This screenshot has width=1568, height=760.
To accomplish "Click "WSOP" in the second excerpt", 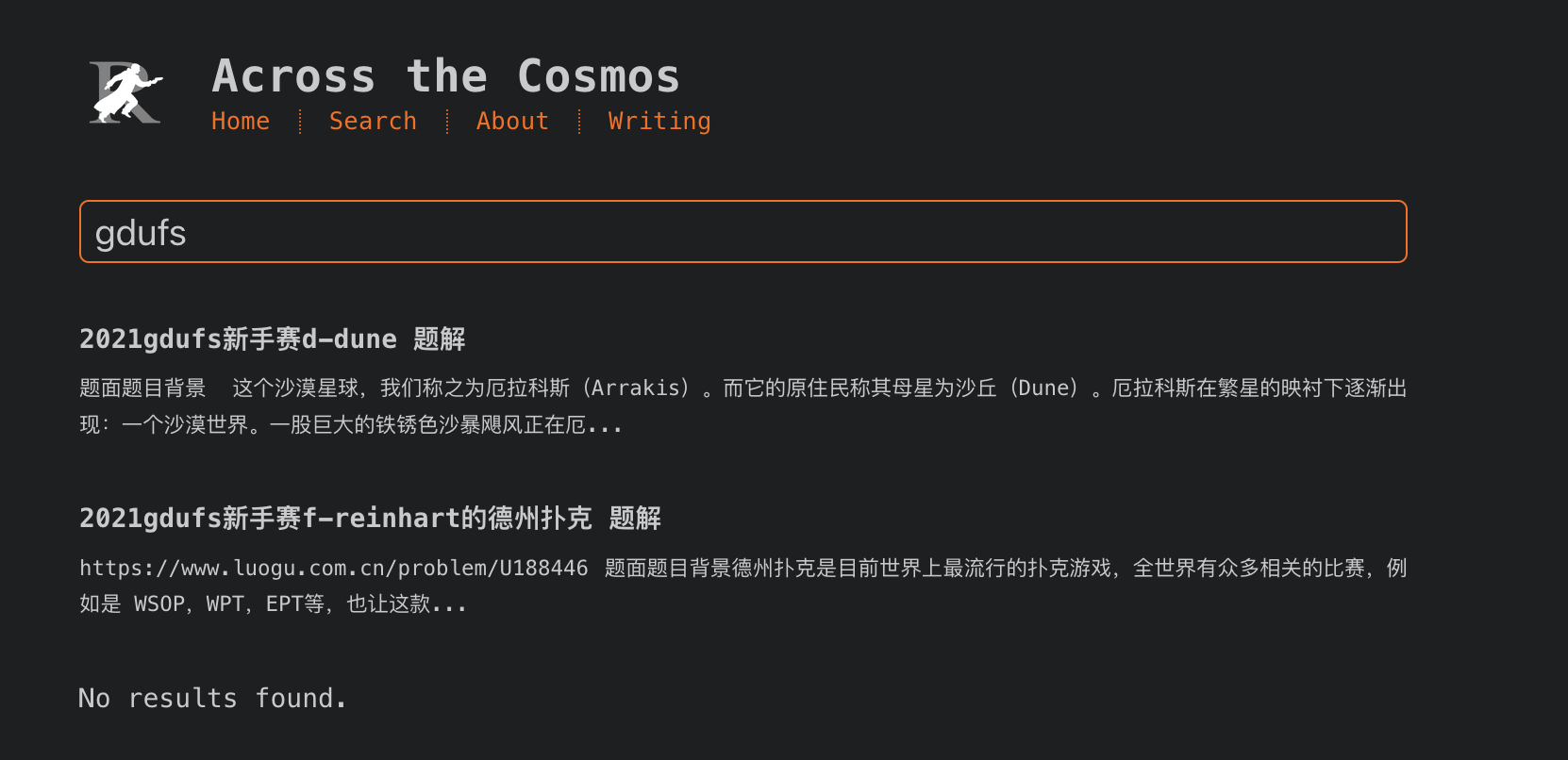I will pyautogui.click(x=158, y=604).
